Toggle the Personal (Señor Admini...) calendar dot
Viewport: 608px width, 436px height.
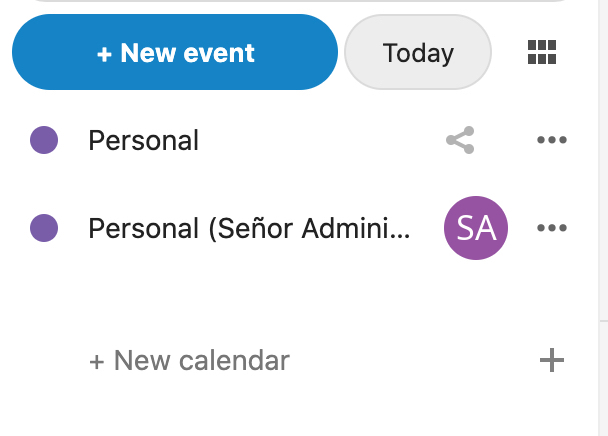pos(44,228)
